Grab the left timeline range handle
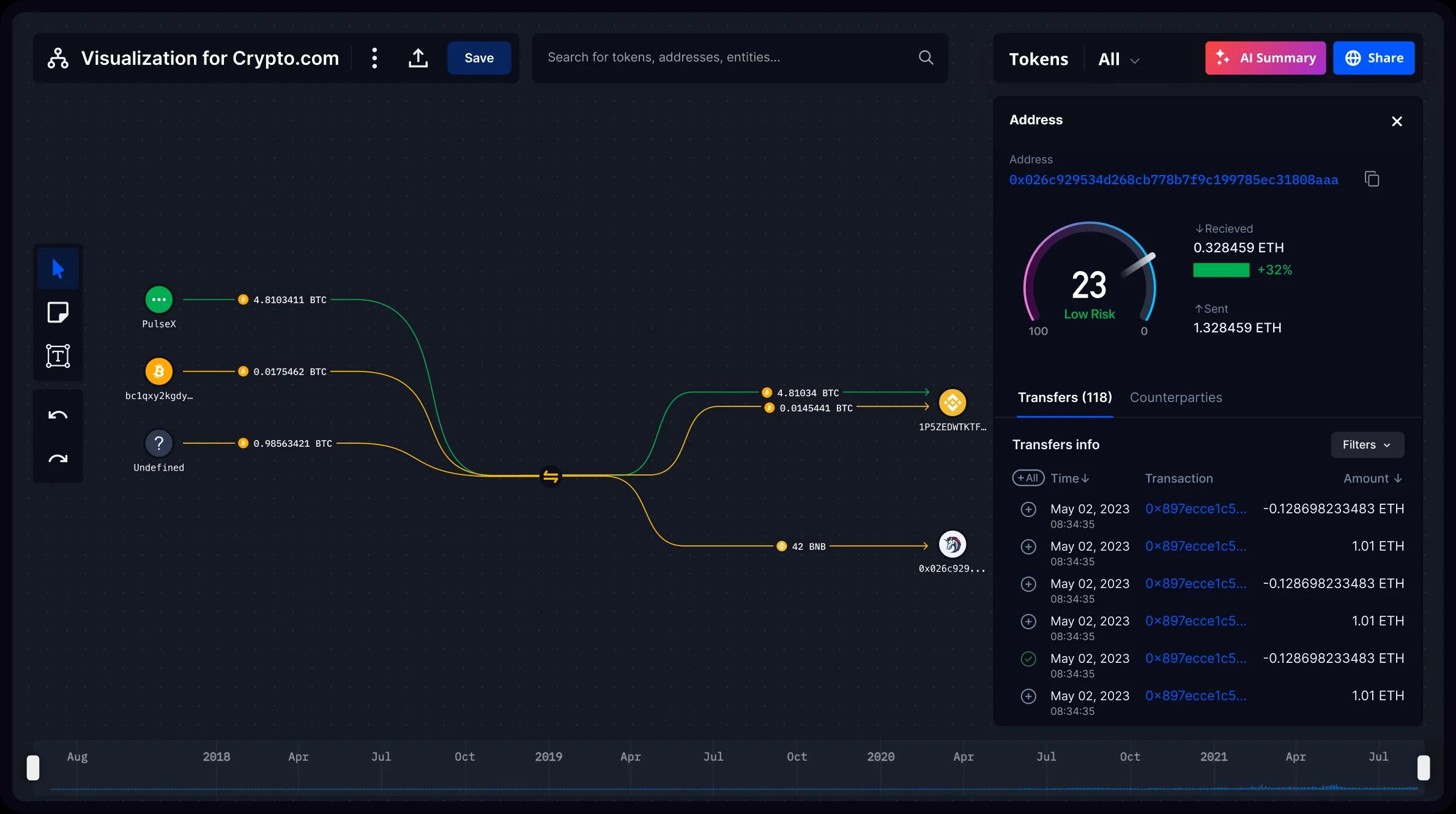 pos(33,767)
